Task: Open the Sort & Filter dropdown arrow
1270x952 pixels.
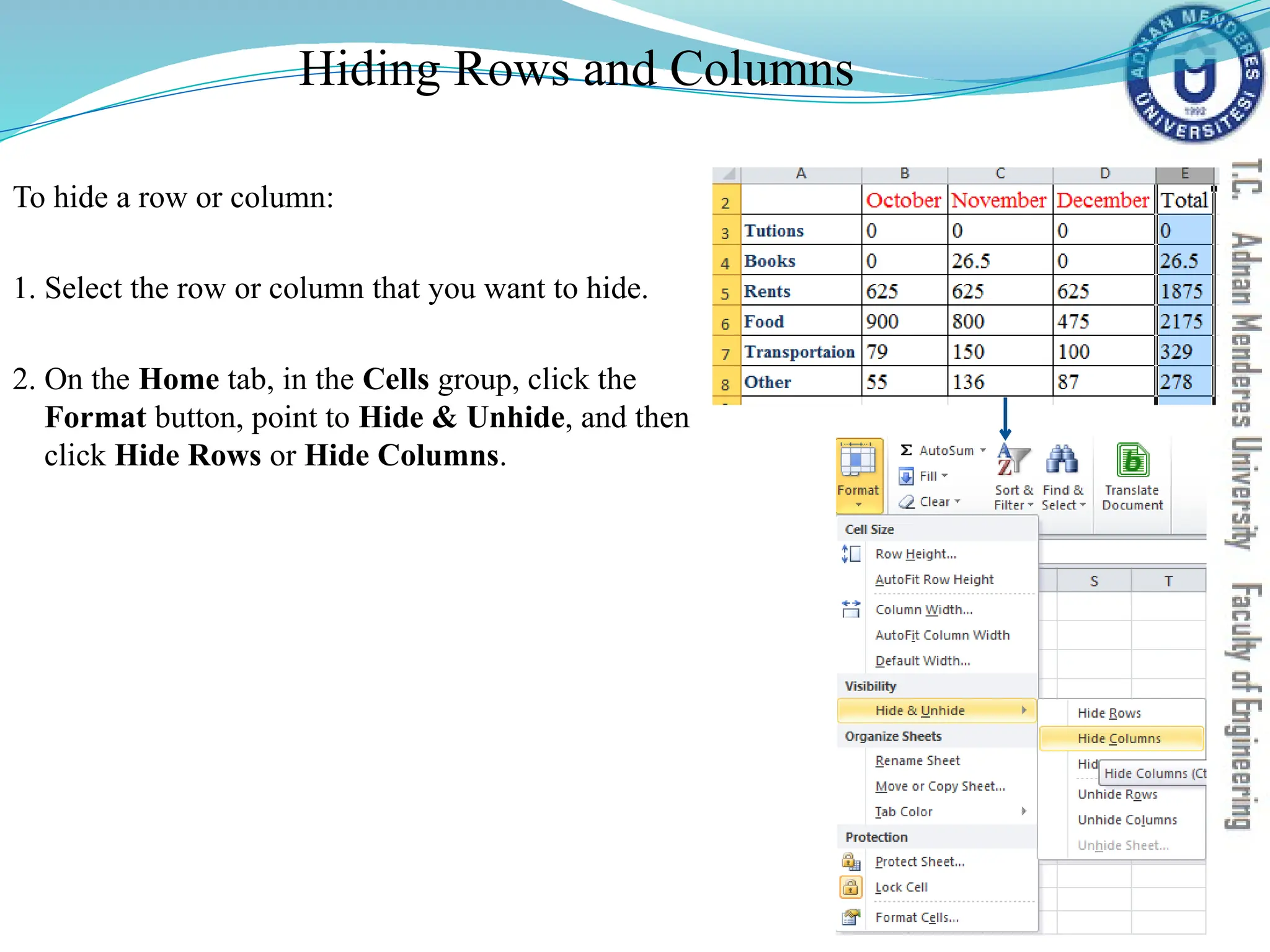Action: (1030, 505)
